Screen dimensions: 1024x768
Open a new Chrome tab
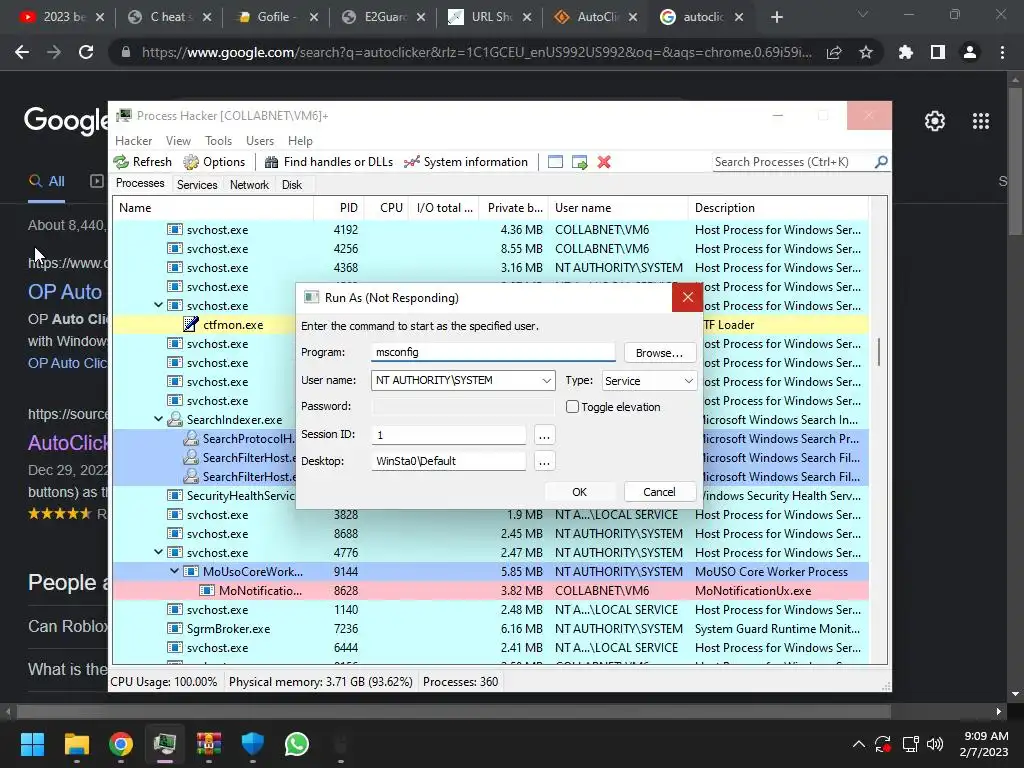(x=776, y=17)
